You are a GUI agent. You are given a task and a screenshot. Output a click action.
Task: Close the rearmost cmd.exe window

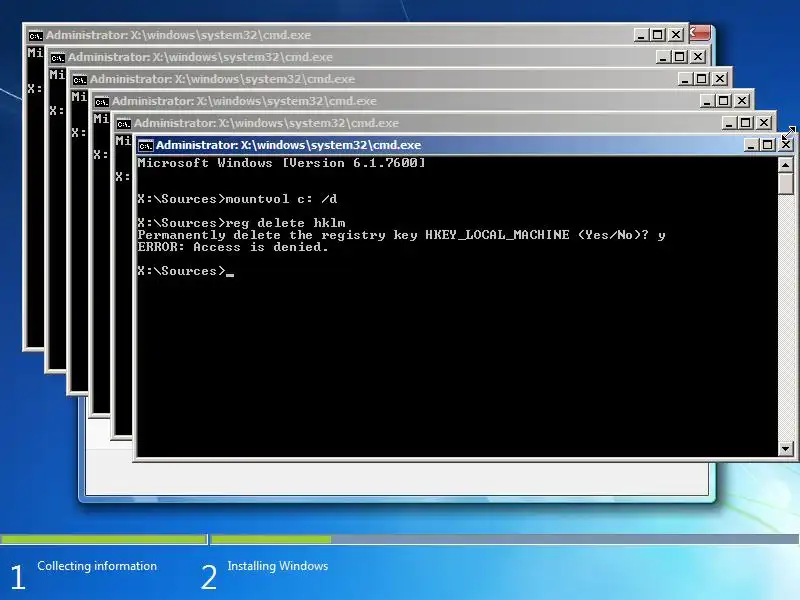(676, 35)
